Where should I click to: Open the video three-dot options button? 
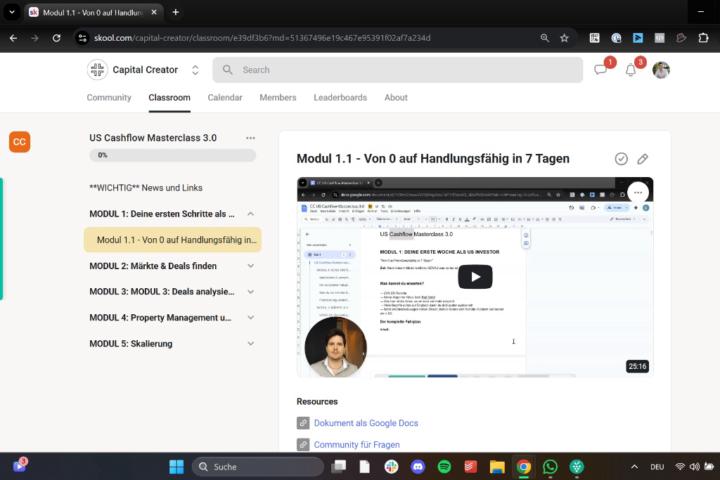pyautogui.click(x=638, y=192)
